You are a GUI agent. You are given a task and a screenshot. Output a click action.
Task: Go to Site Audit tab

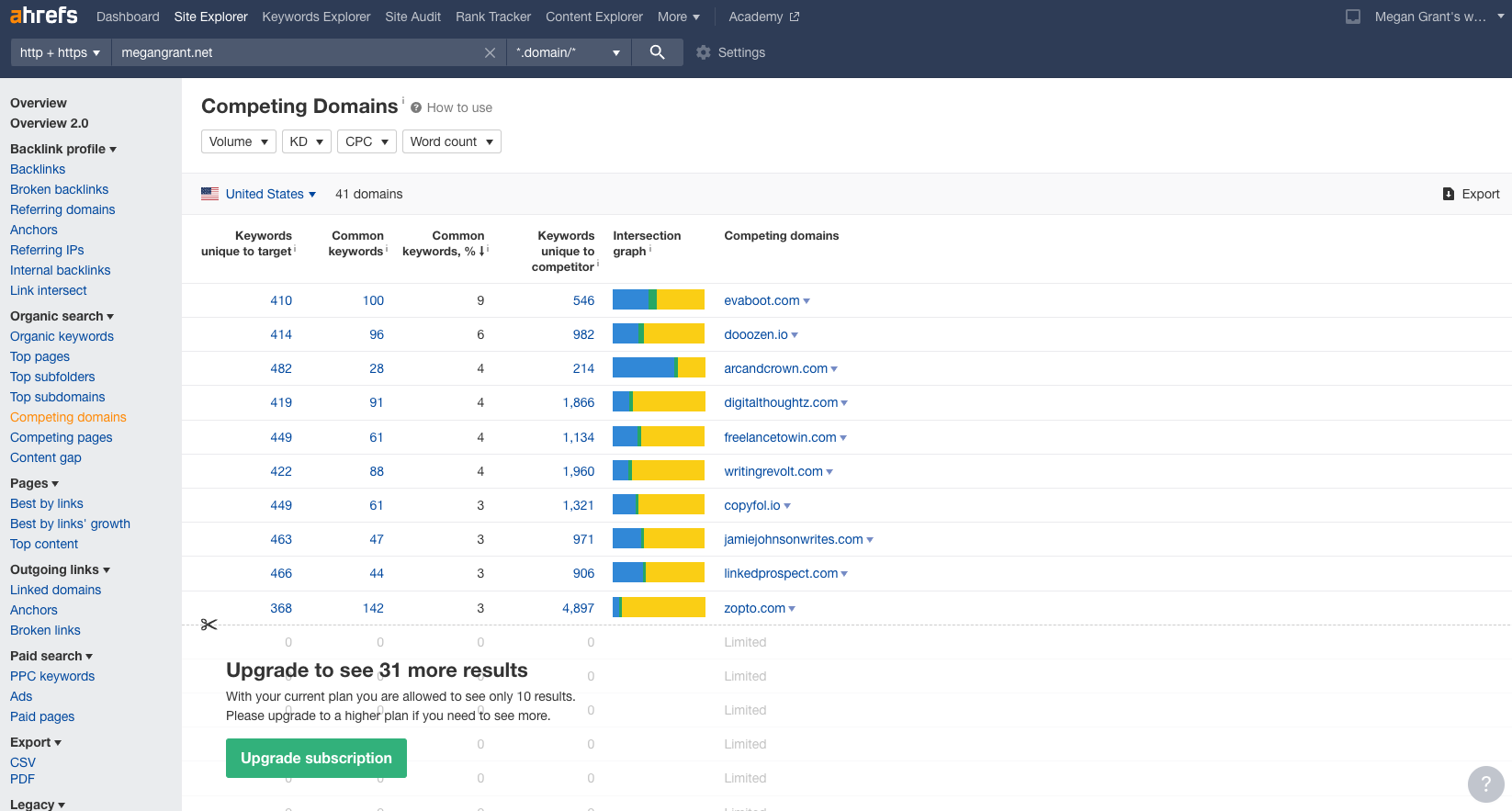click(x=413, y=17)
